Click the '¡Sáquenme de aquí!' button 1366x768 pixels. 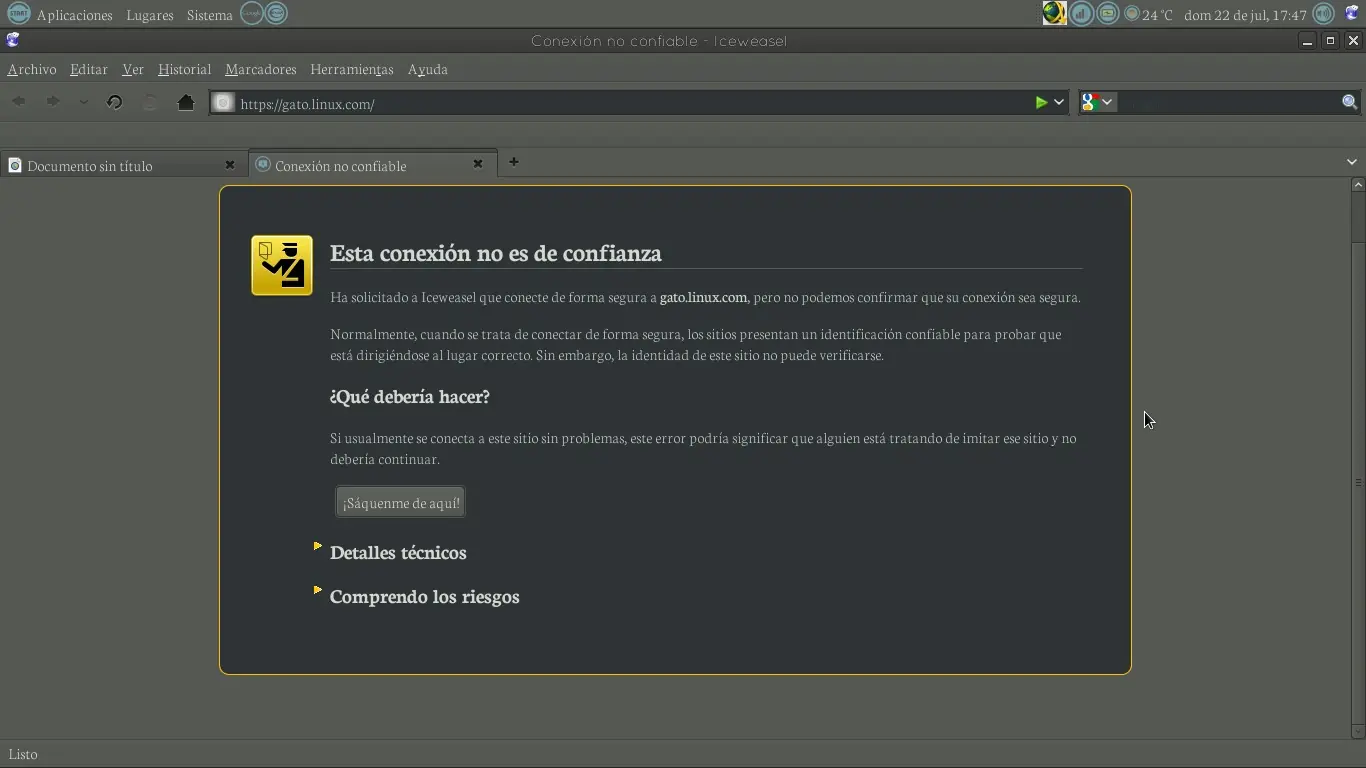401,502
